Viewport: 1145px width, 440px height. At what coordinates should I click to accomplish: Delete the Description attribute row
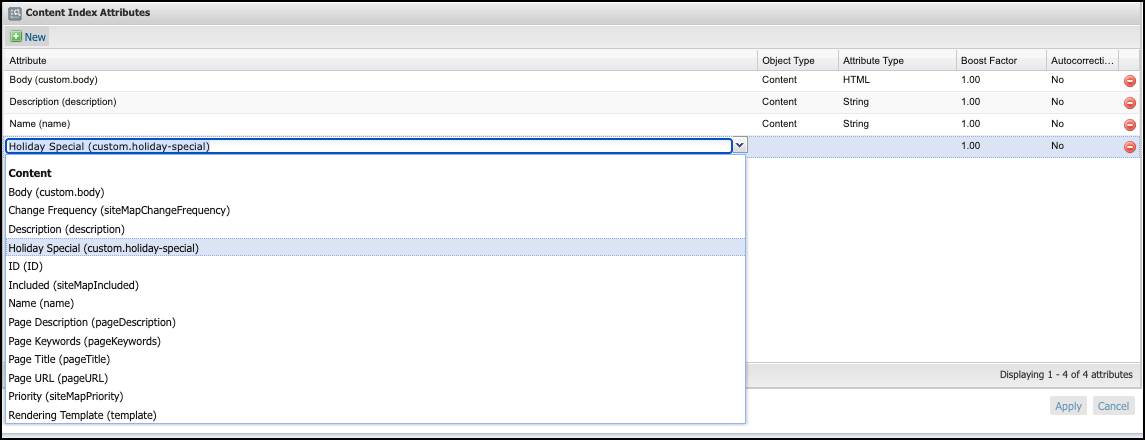tap(1129, 104)
